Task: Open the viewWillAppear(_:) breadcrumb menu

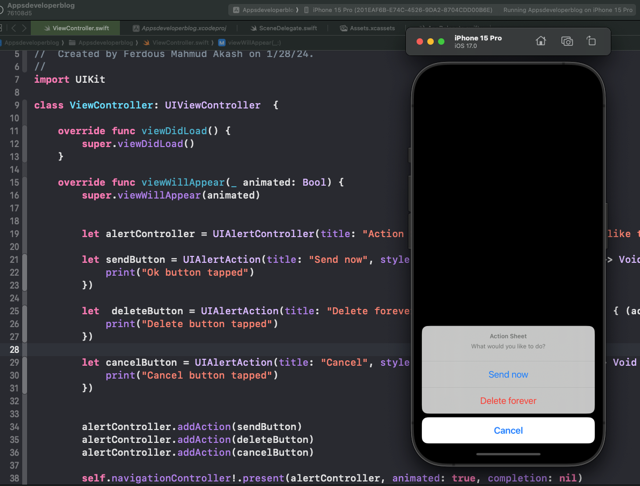Action: click(254, 42)
